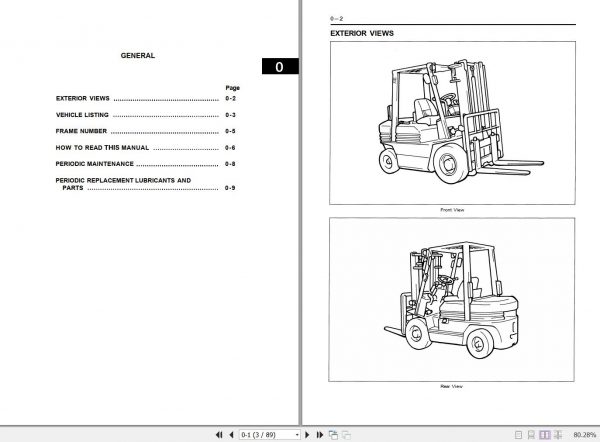Image resolution: width=600 pixels, height=442 pixels.
Task: Click page number 0-3 in contents
Action: pyautogui.click(x=230, y=115)
